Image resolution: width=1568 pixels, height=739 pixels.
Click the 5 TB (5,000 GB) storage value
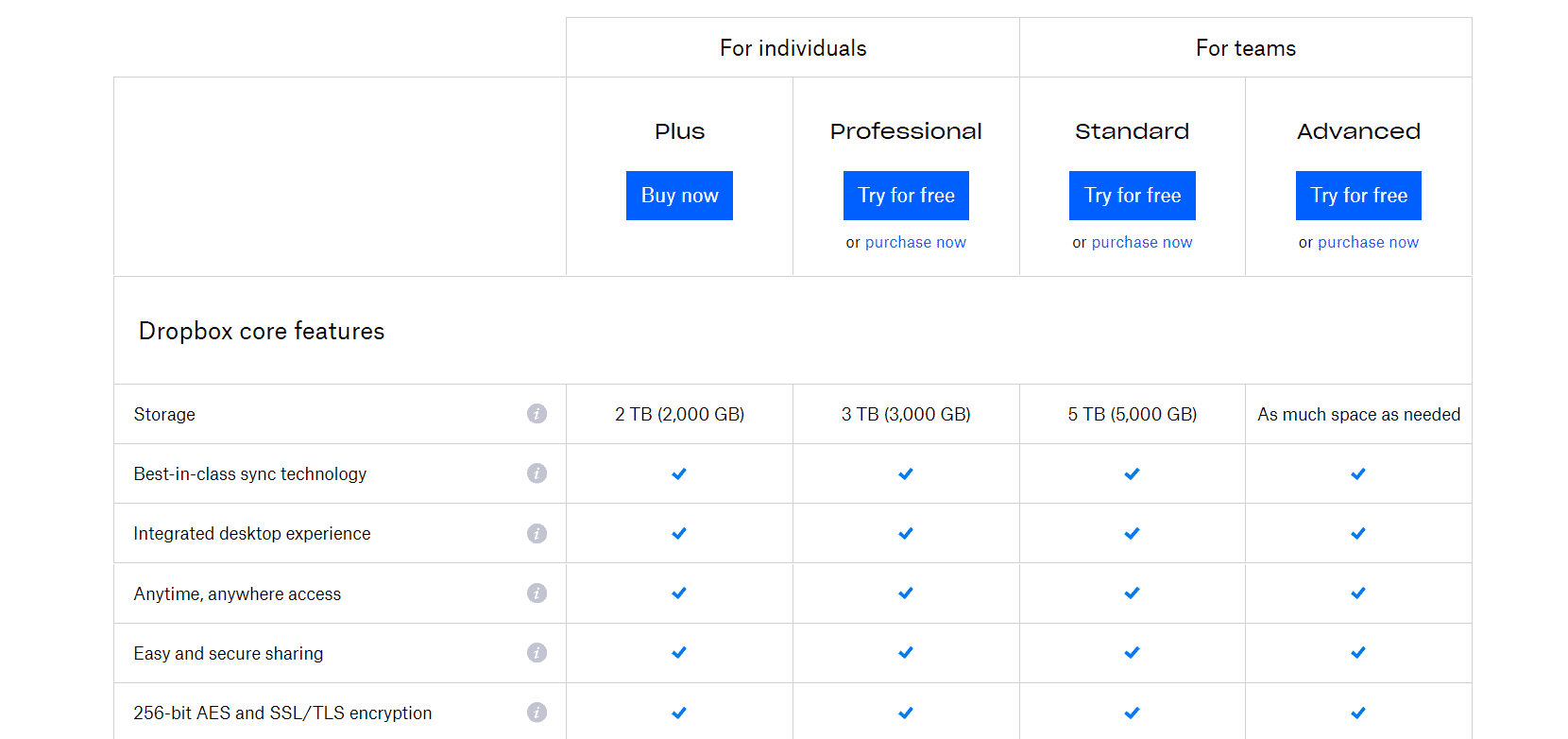(x=1133, y=414)
